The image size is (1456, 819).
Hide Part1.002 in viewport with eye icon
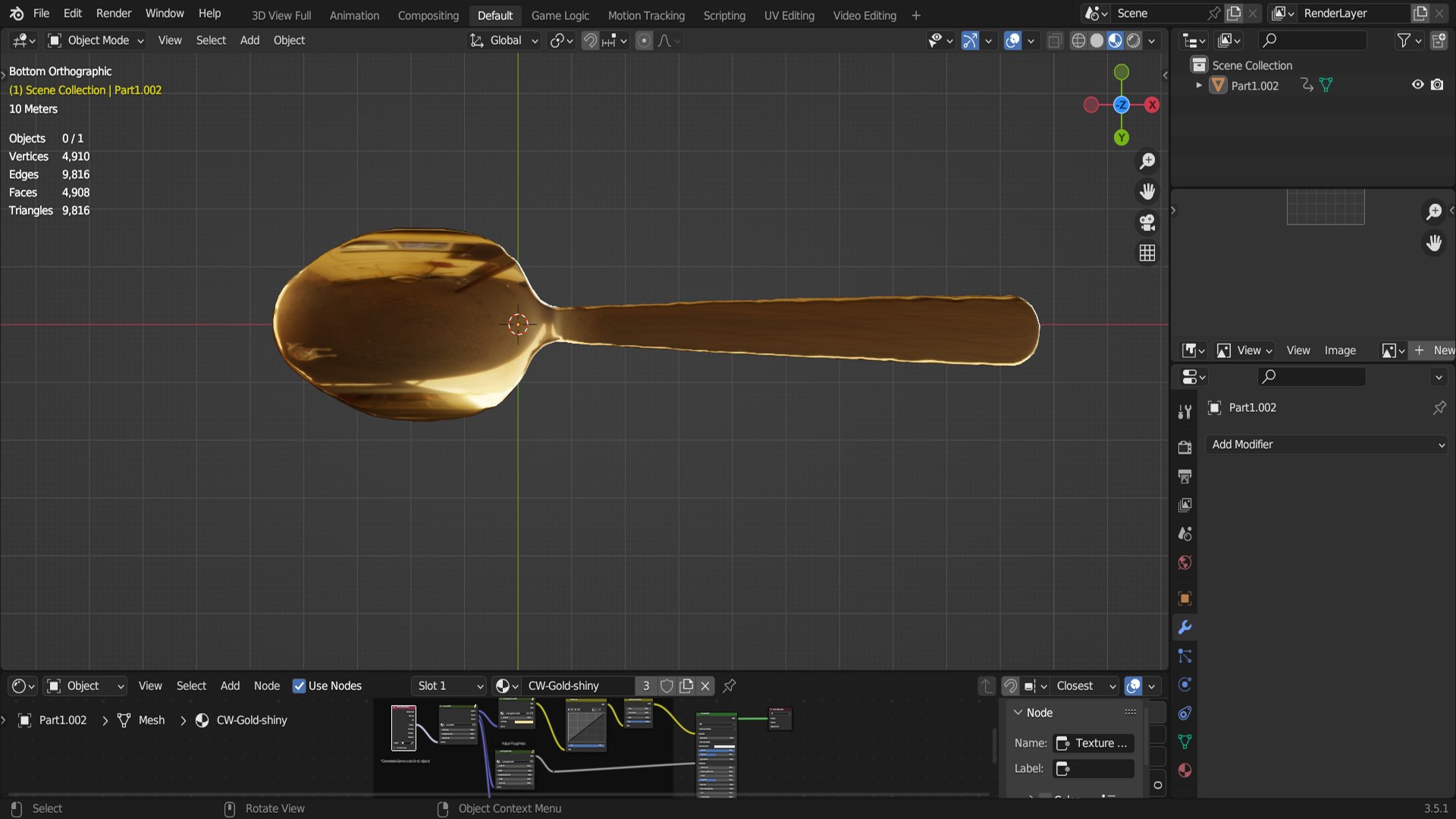coord(1417,85)
